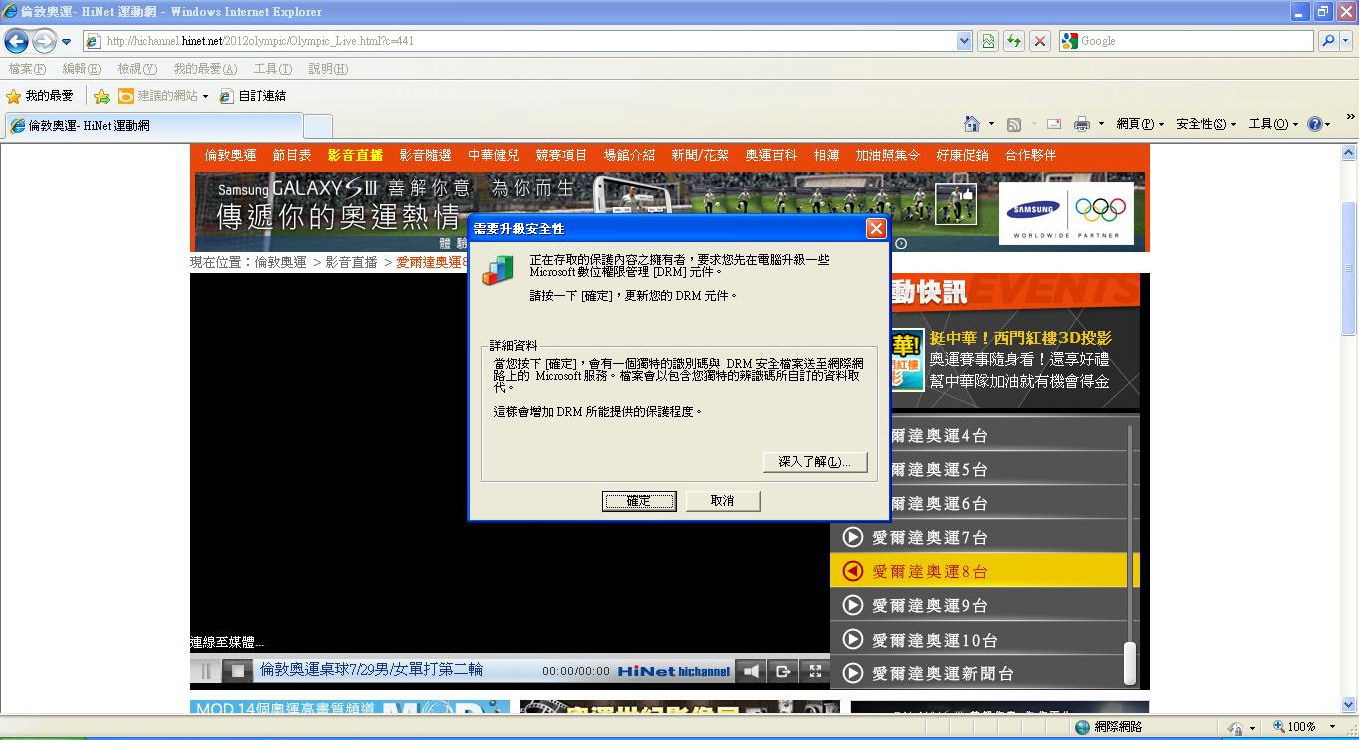
Task: Click play icon for 愛爾達奧運10台
Action: [853, 639]
